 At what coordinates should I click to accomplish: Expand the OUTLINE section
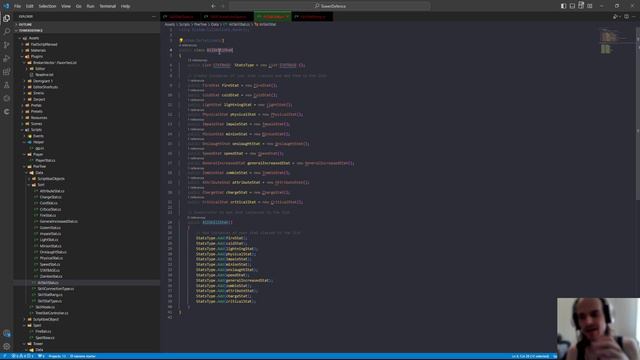point(87,24)
